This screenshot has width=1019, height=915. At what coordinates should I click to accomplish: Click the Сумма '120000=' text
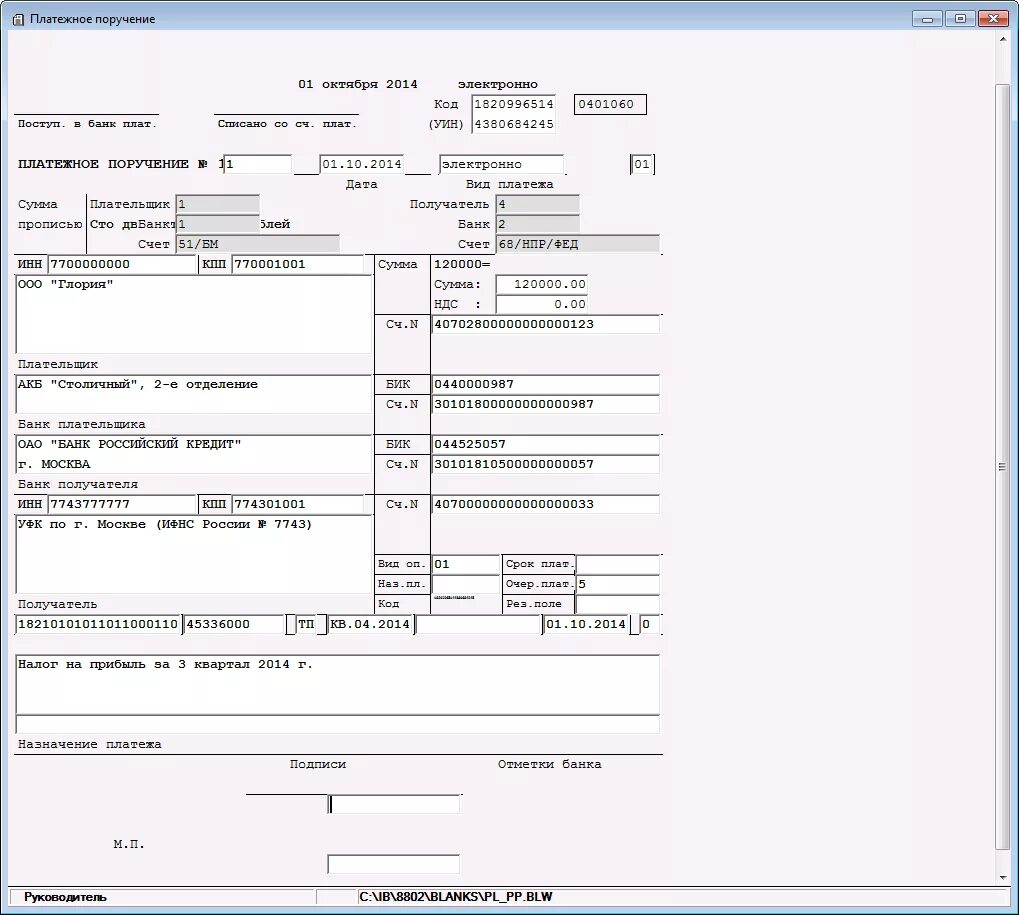462,264
